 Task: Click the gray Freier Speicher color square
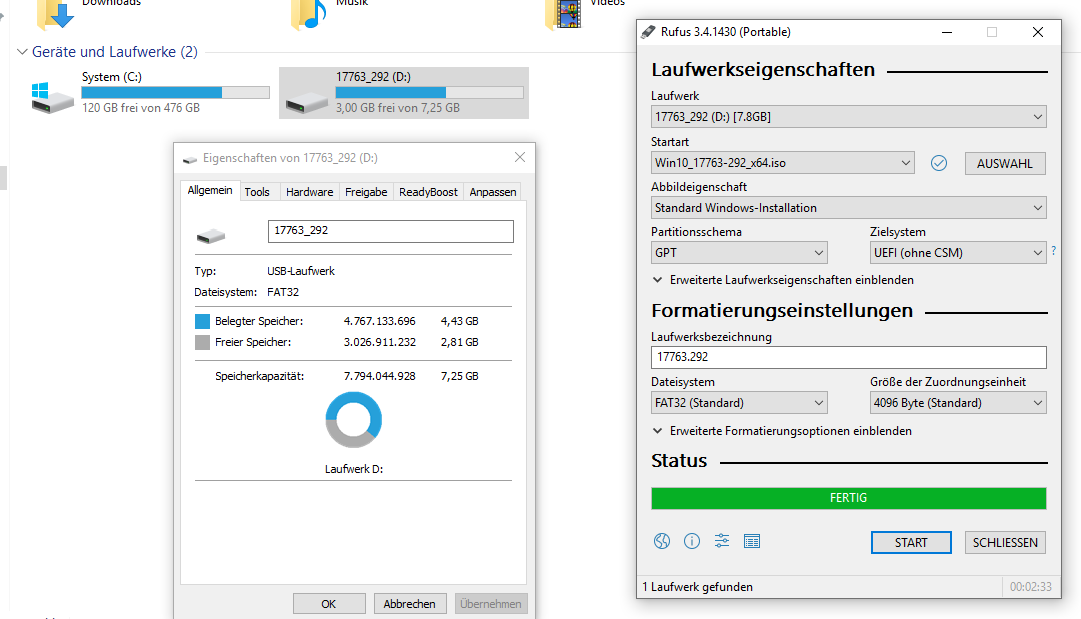202,343
